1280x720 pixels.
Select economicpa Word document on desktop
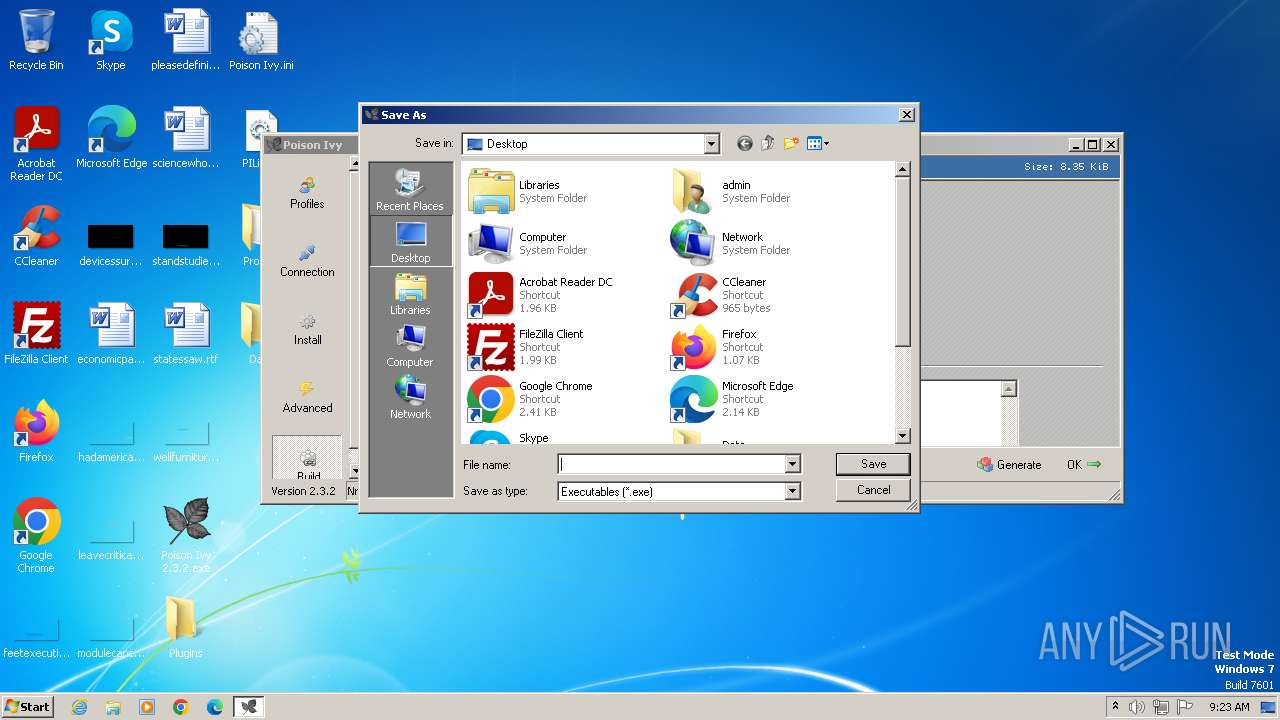tap(111, 334)
